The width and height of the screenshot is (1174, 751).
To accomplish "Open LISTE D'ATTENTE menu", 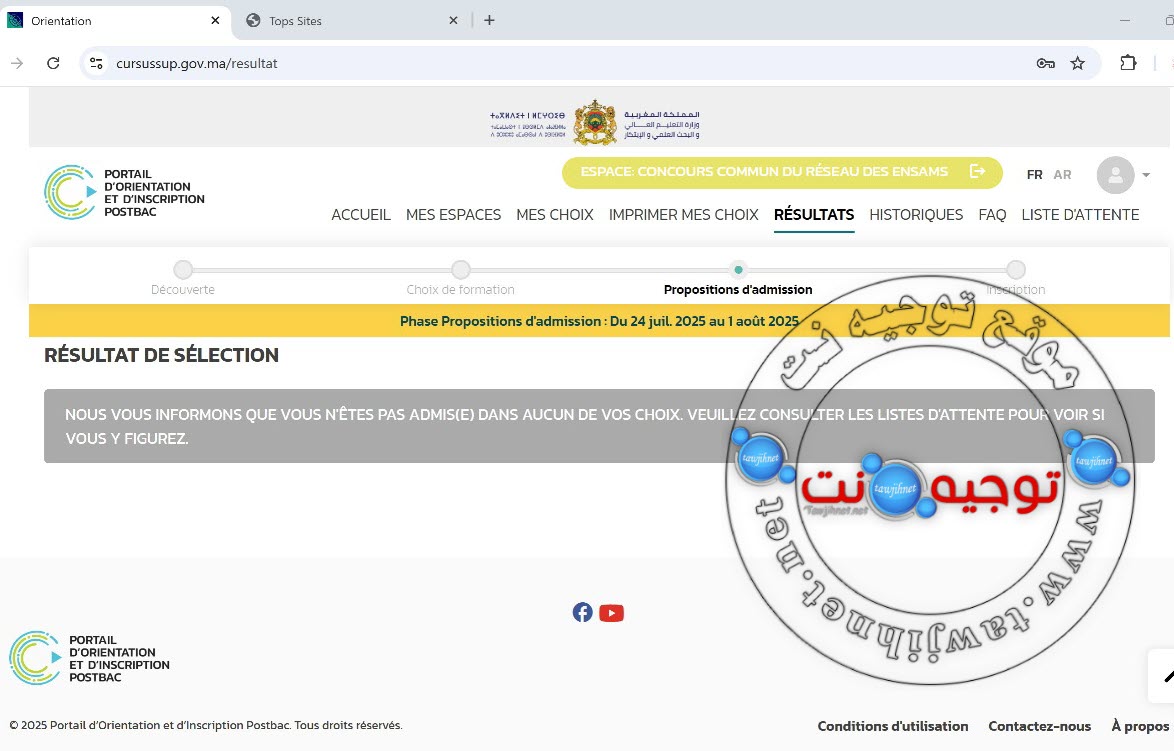I will point(1080,215).
